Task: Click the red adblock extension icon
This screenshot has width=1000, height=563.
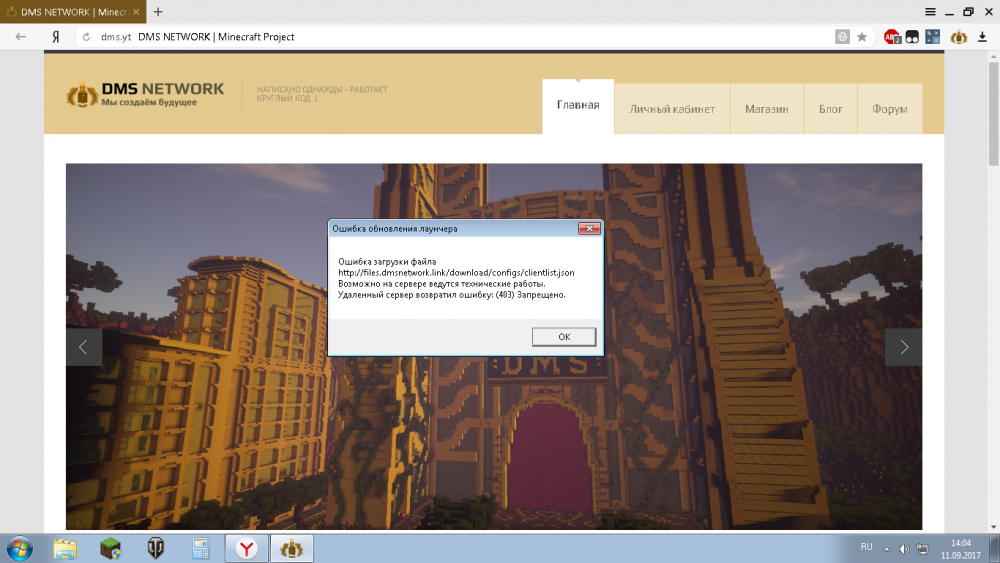Action: click(891, 37)
